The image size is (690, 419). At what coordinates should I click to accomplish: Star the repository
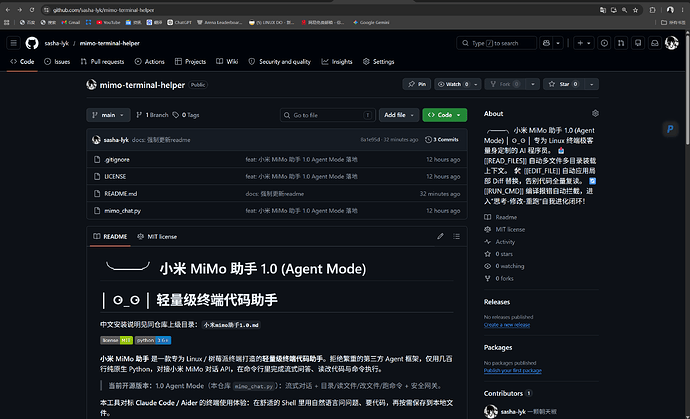(564, 84)
